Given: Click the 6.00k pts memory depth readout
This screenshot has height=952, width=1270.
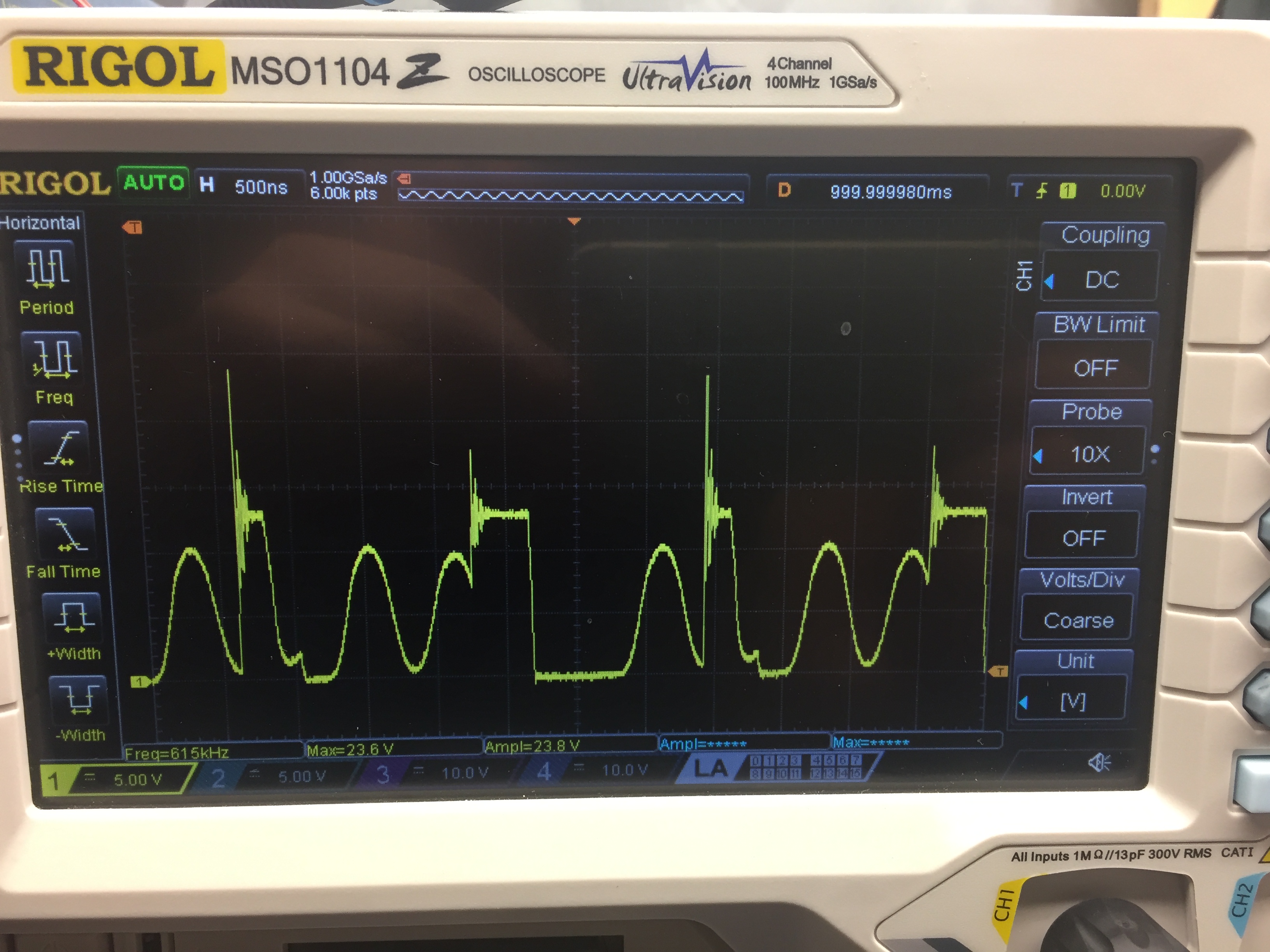Looking at the screenshot, I should pyautogui.click(x=343, y=194).
